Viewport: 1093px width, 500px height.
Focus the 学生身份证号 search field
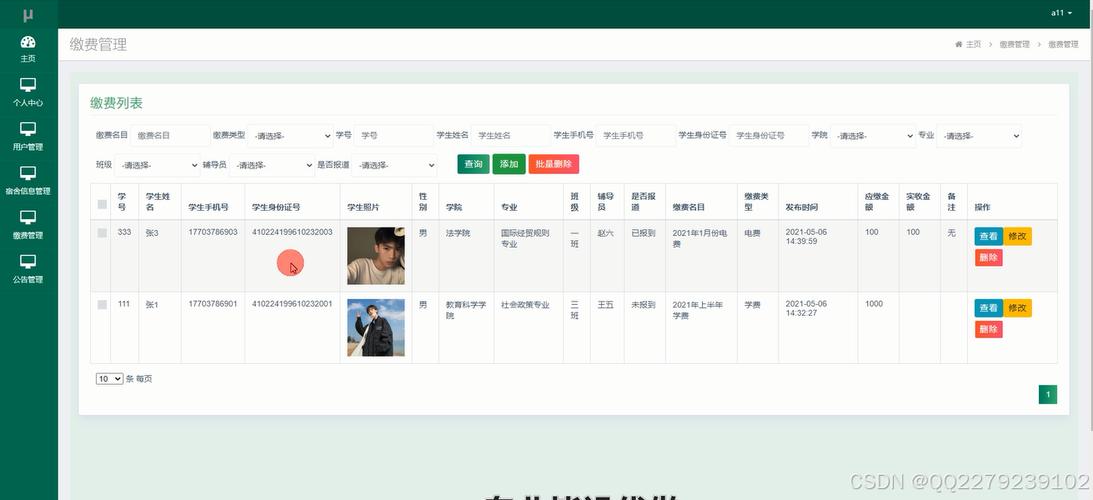(x=770, y=136)
